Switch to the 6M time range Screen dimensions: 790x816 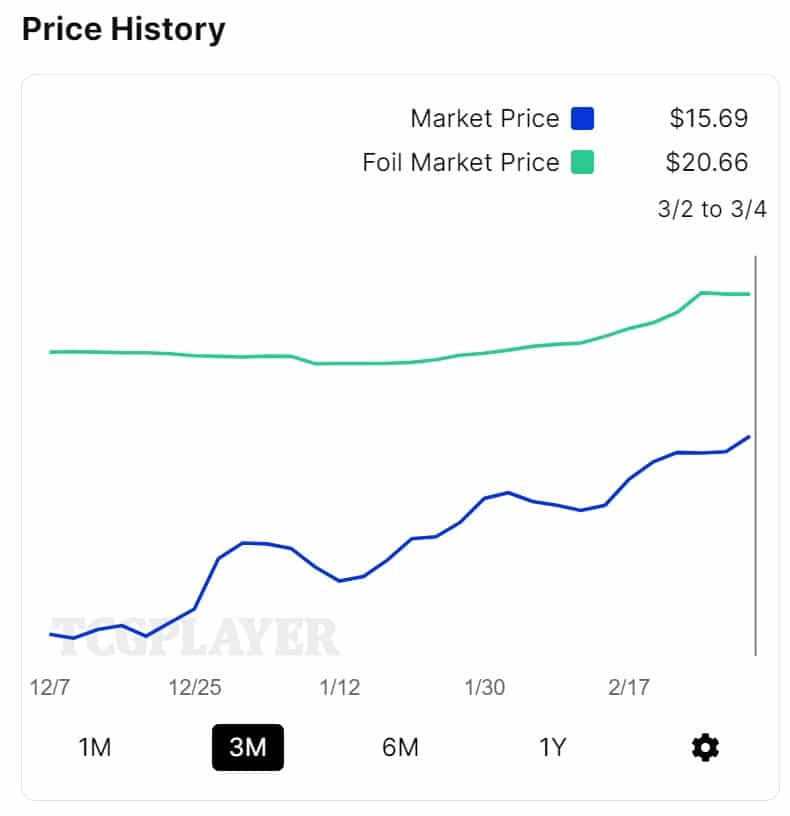coord(400,747)
